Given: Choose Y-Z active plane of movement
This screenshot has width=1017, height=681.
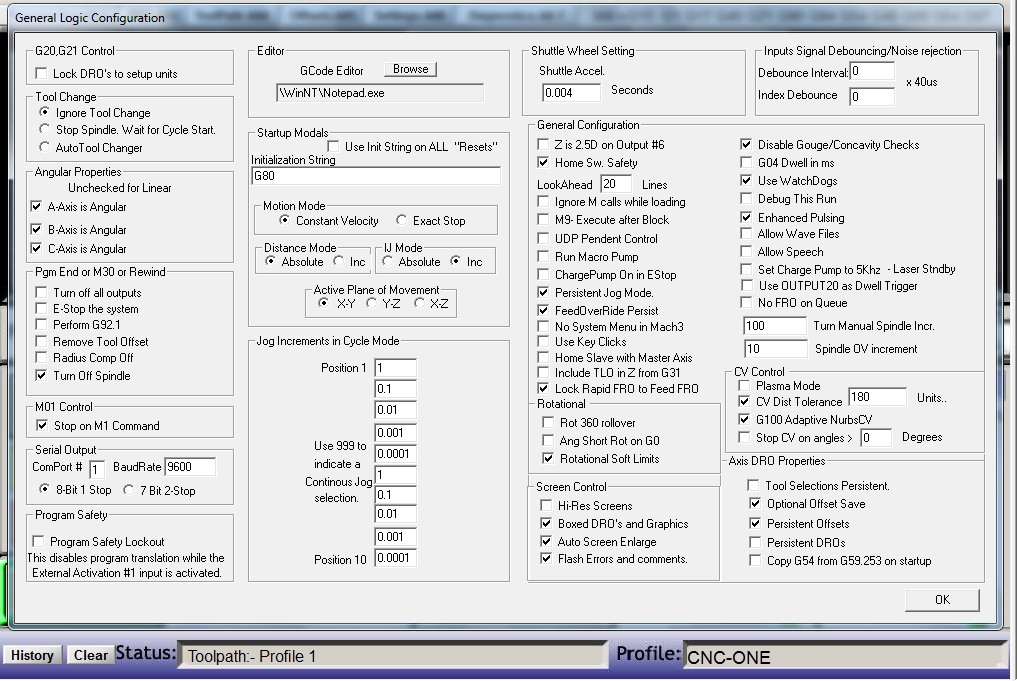Looking at the screenshot, I should pyautogui.click(x=372, y=303).
